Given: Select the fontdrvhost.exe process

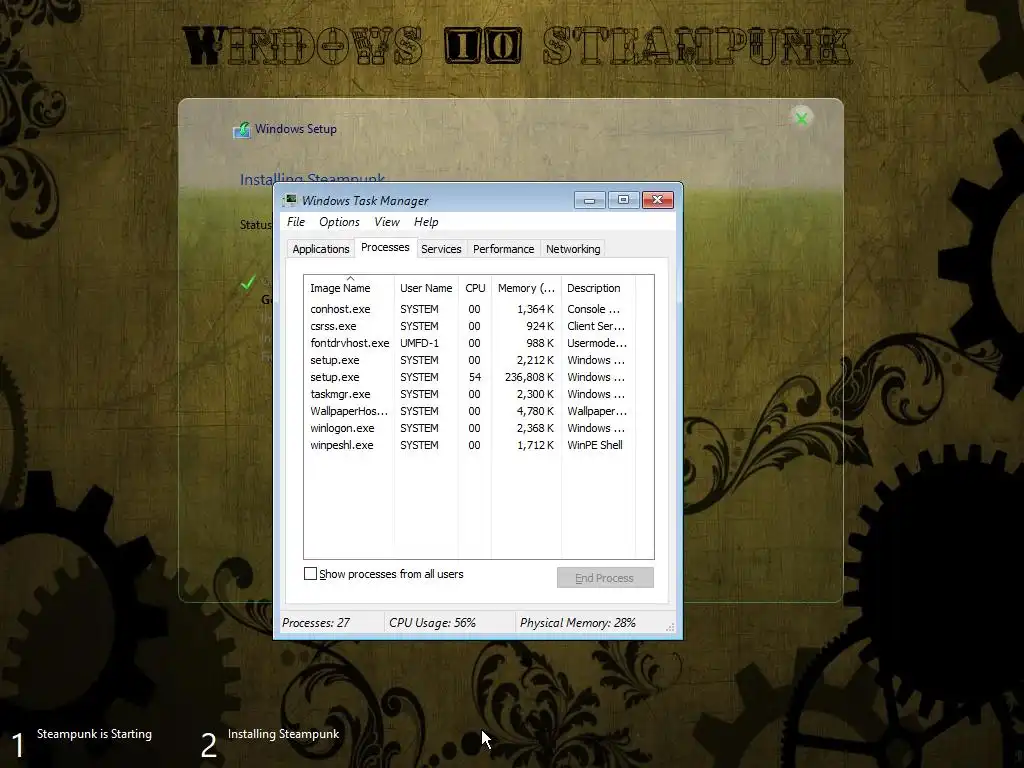Looking at the screenshot, I should [470, 343].
